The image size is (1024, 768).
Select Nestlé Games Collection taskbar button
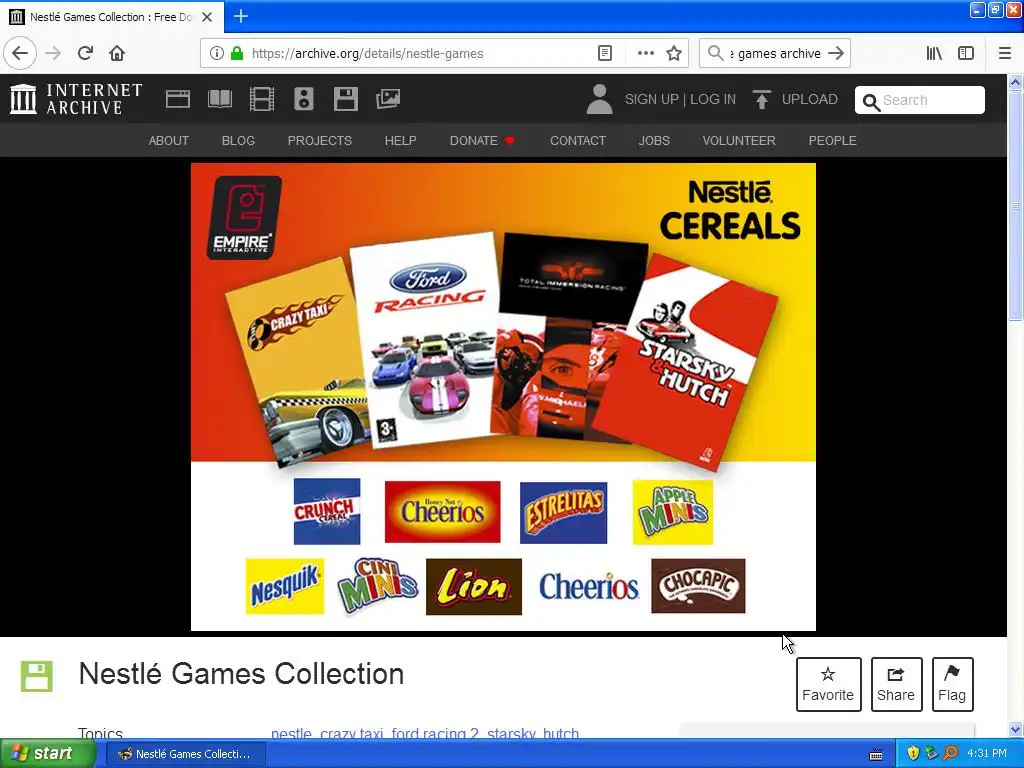[185, 754]
